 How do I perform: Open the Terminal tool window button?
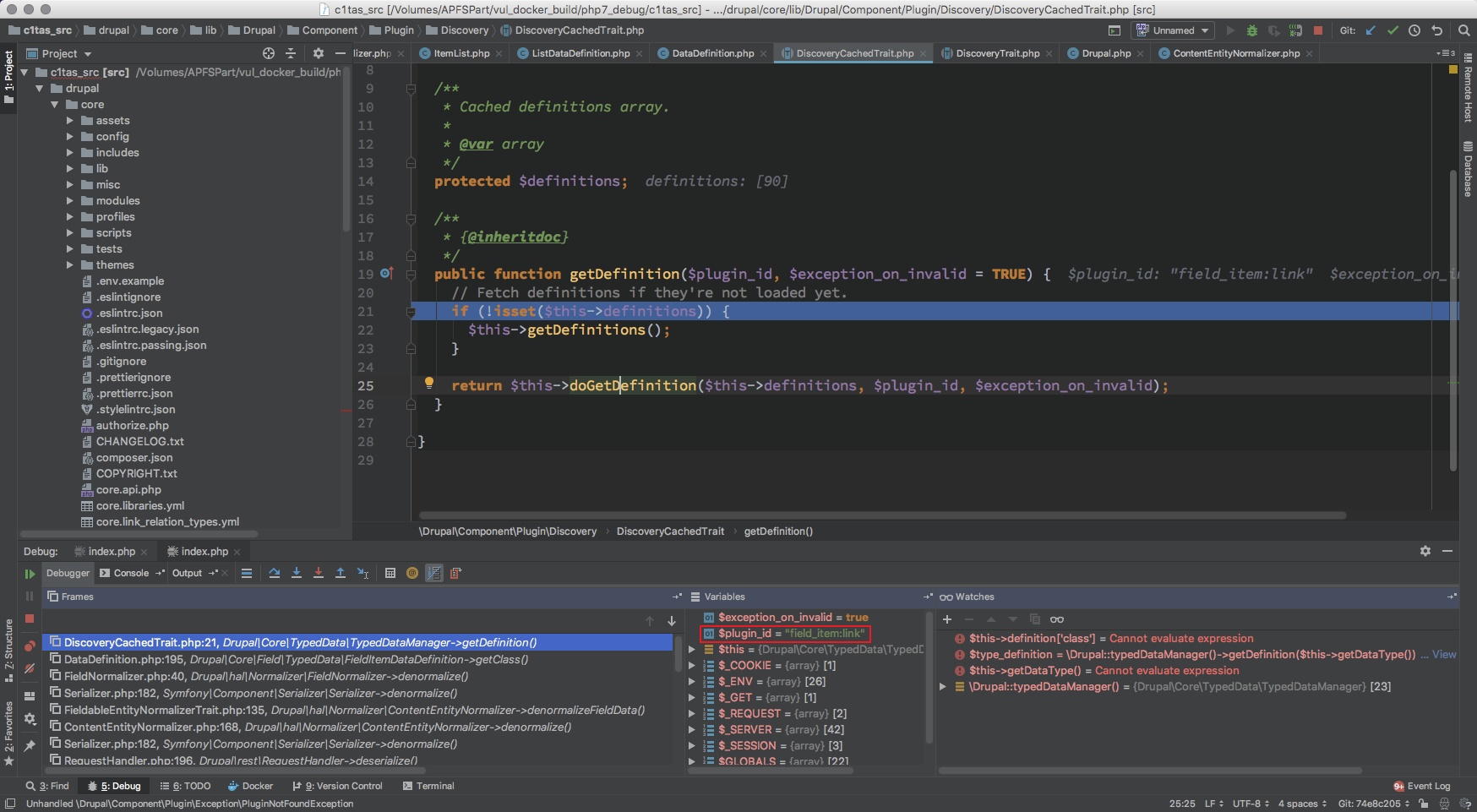tap(428, 786)
